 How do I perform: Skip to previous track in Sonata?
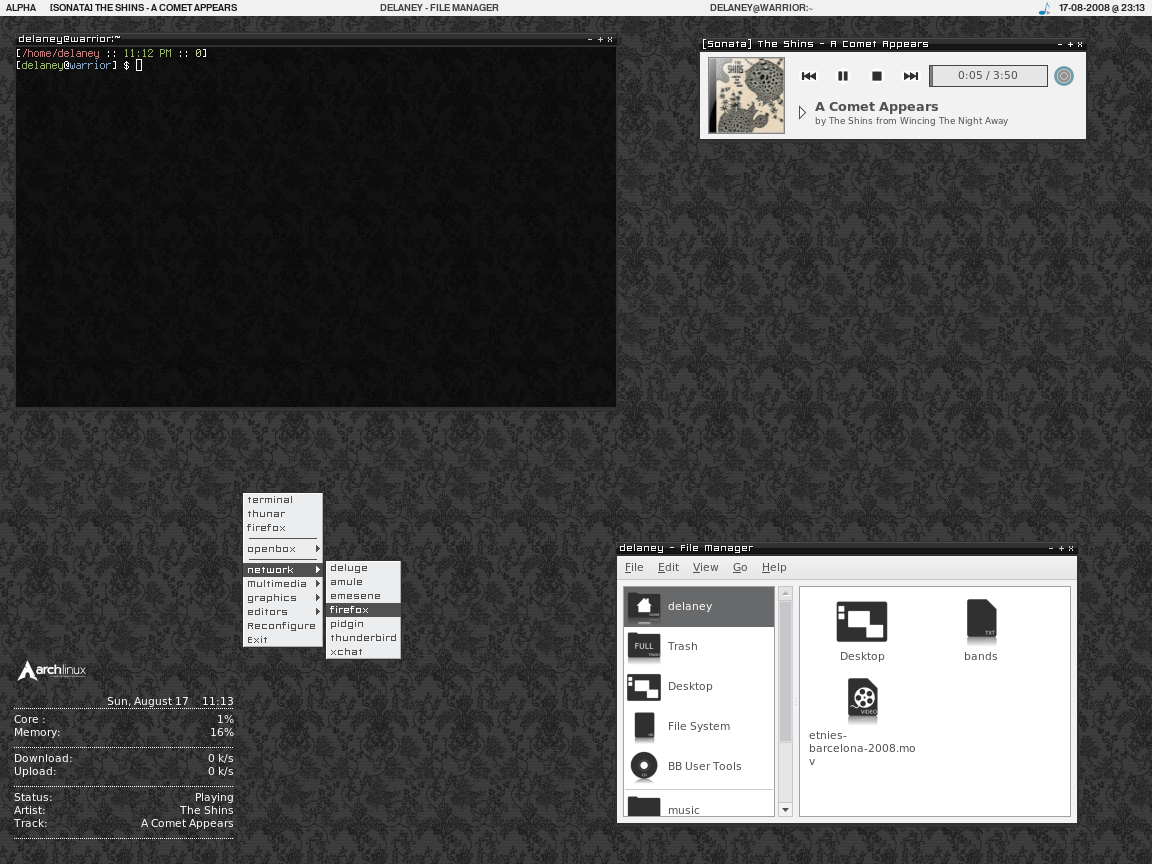(809, 76)
